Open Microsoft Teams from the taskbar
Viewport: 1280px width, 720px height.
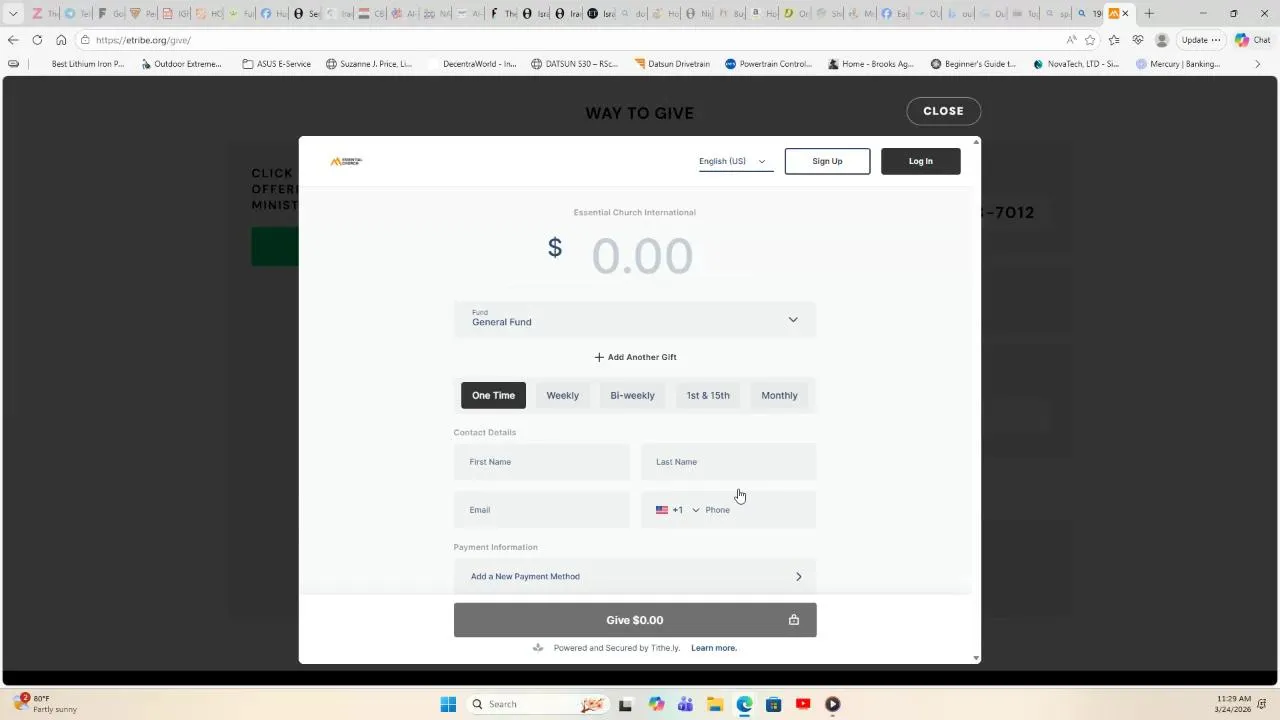pos(685,704)
